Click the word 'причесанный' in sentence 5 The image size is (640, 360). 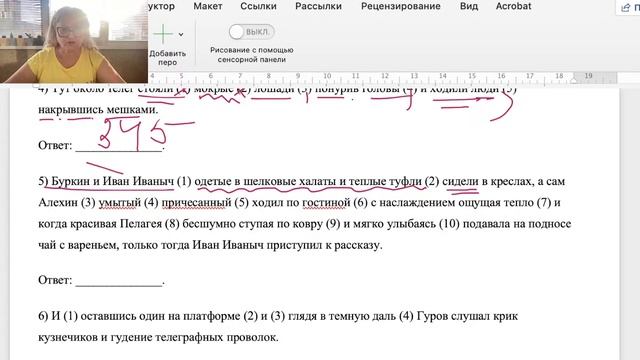pos(196,203)
